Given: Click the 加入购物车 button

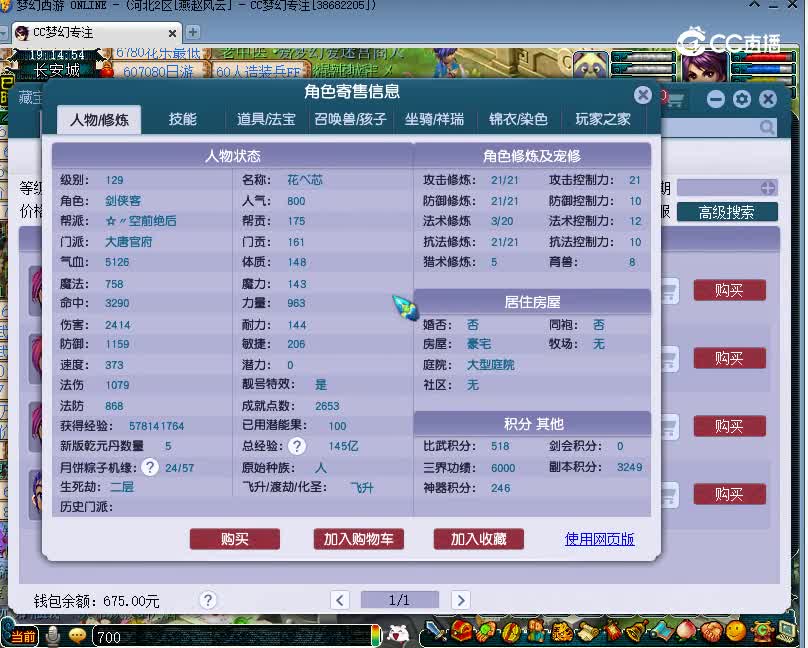Looking at the screenshot, I should pos(358,539).
